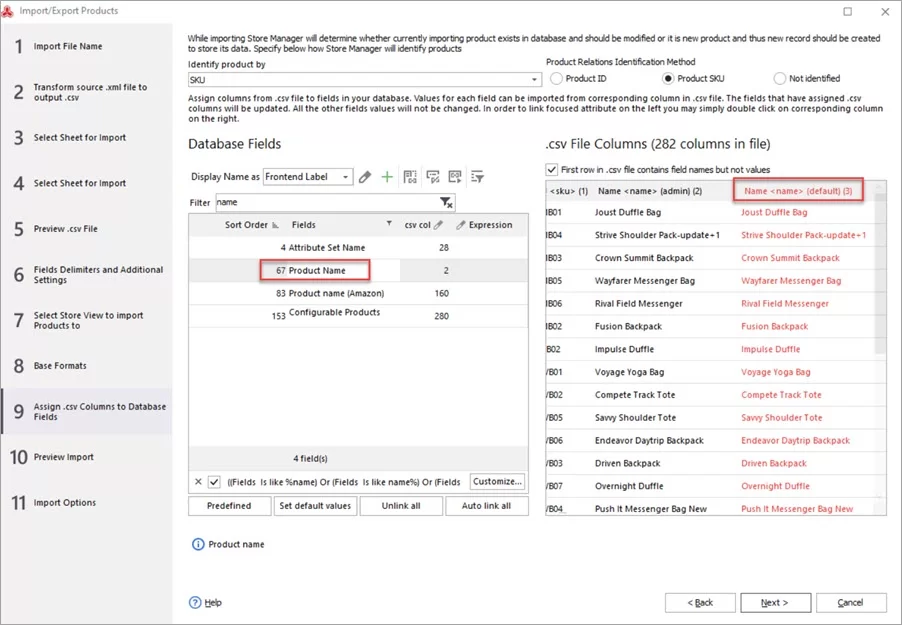
Task: Click the sku (1) column header
Action: coord(568,191)
